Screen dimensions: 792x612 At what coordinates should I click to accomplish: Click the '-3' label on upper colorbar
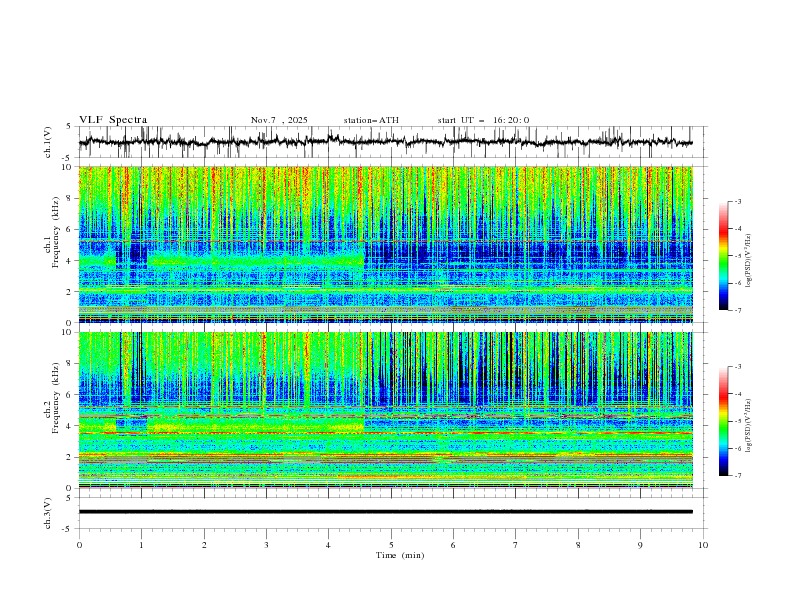tap(737, 201)
